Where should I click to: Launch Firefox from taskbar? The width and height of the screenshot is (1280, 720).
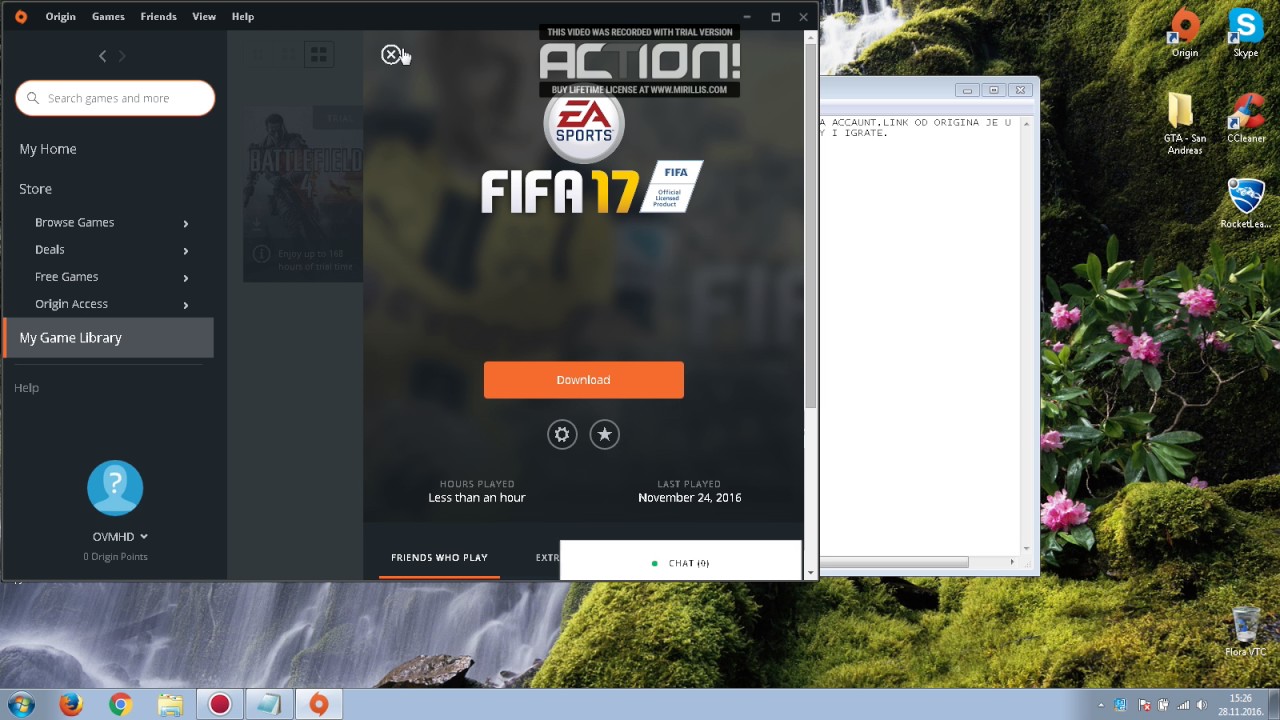click(70, 704)
